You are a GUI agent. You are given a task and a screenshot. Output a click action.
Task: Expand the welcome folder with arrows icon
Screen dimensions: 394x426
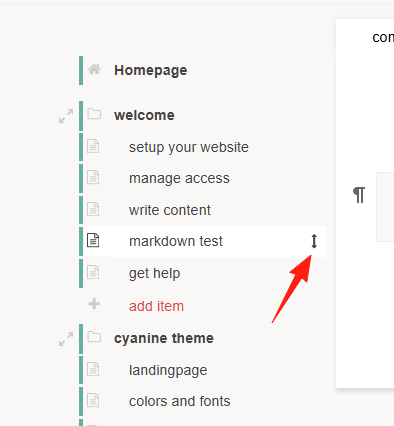click(66, 116)
